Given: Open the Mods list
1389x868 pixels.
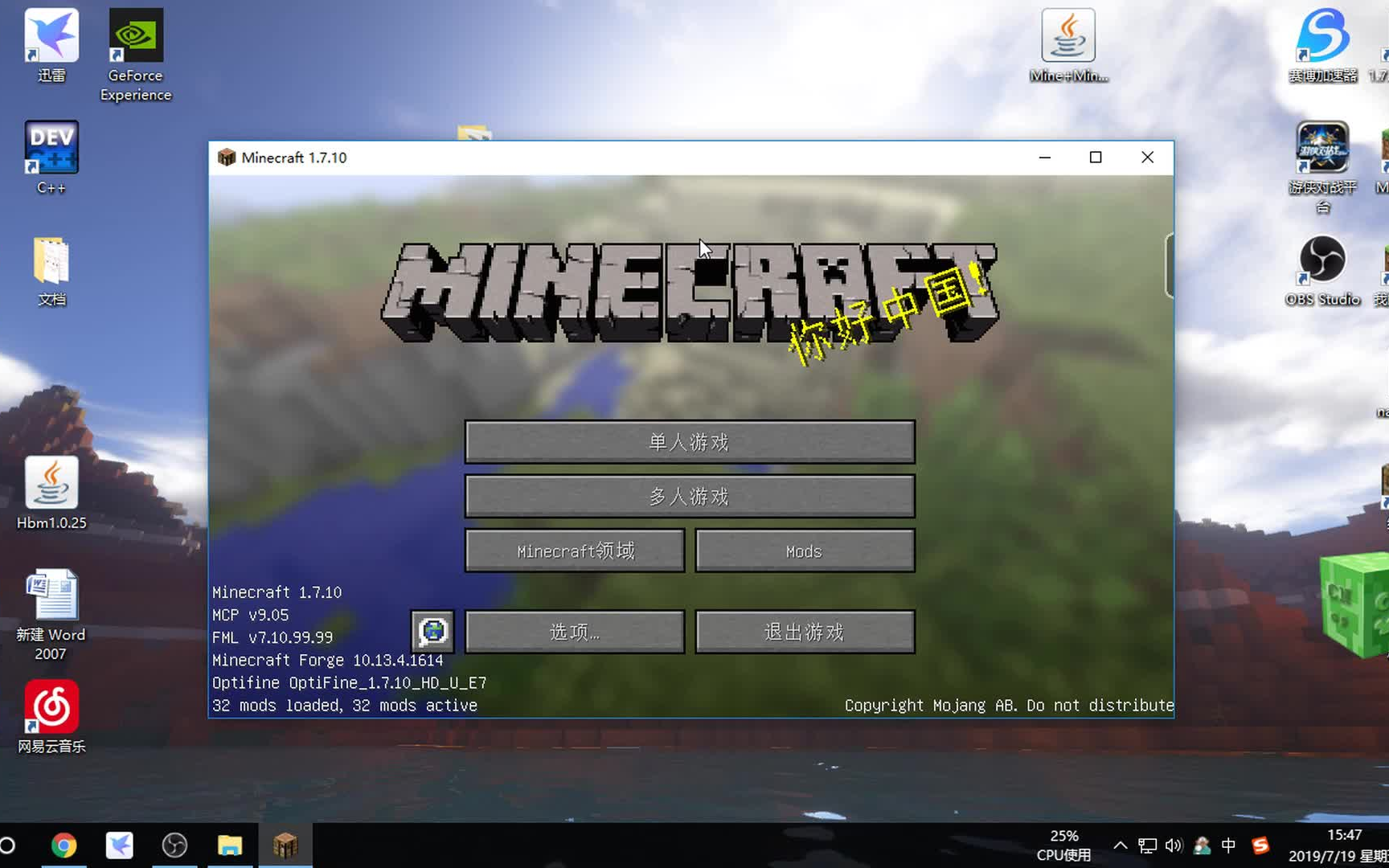Looking at the screenshot, I should coord(805,551).
